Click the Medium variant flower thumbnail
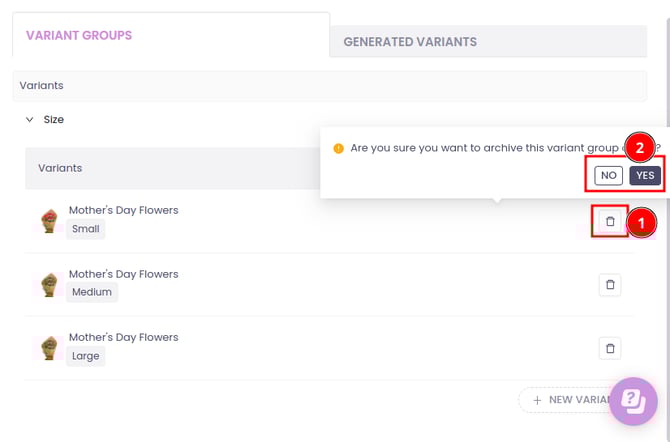The height and width of the screenshot is (442, 670). pos(48,285)
